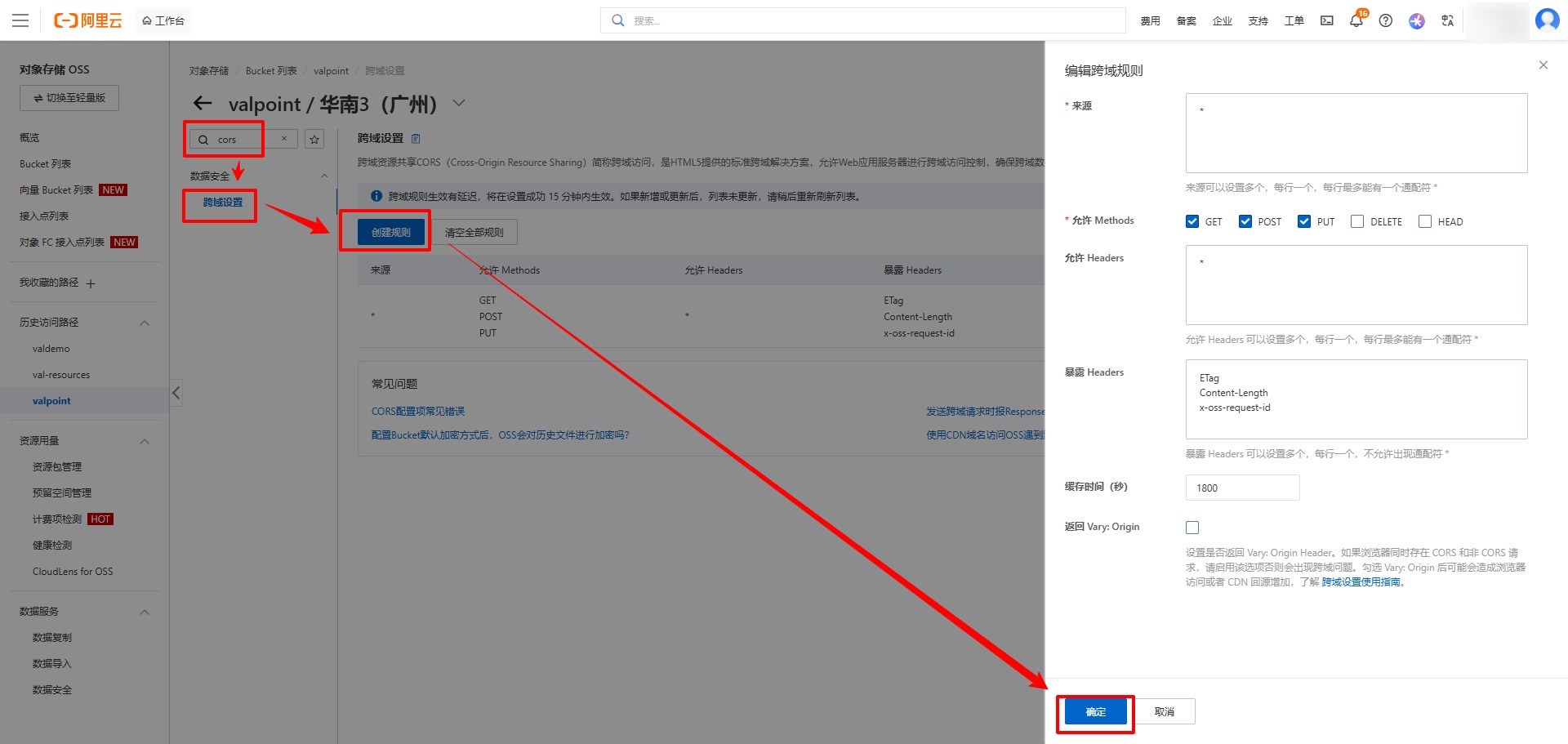The height and width of the screenshot is (744, 1568).
Task: Add a favorite path with plus icon
Action: (x=91, y=283)
